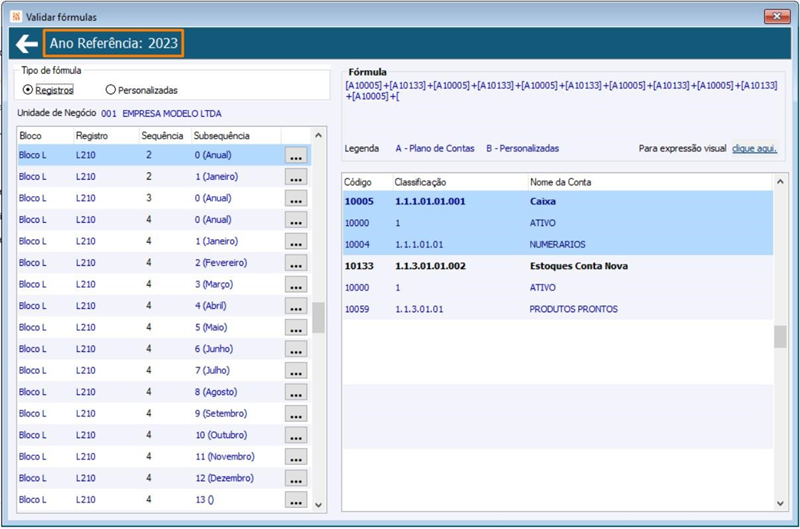Click scroll down arrow of accounts list

point(780,503)
